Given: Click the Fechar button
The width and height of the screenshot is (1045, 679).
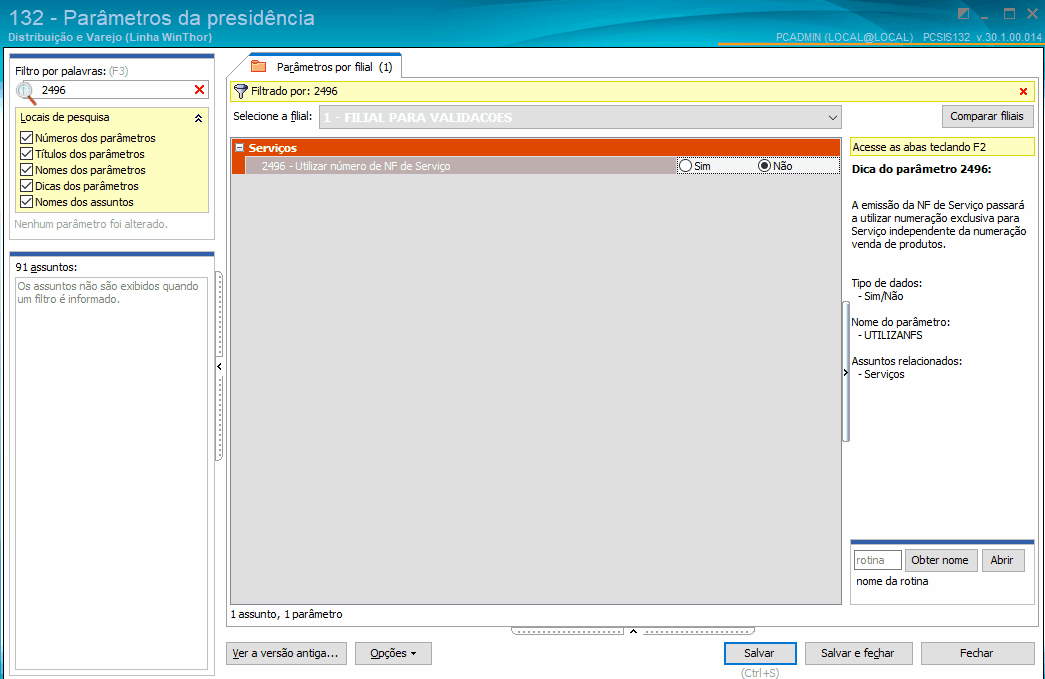Looking at the screenshot, I should coord(977,653).
